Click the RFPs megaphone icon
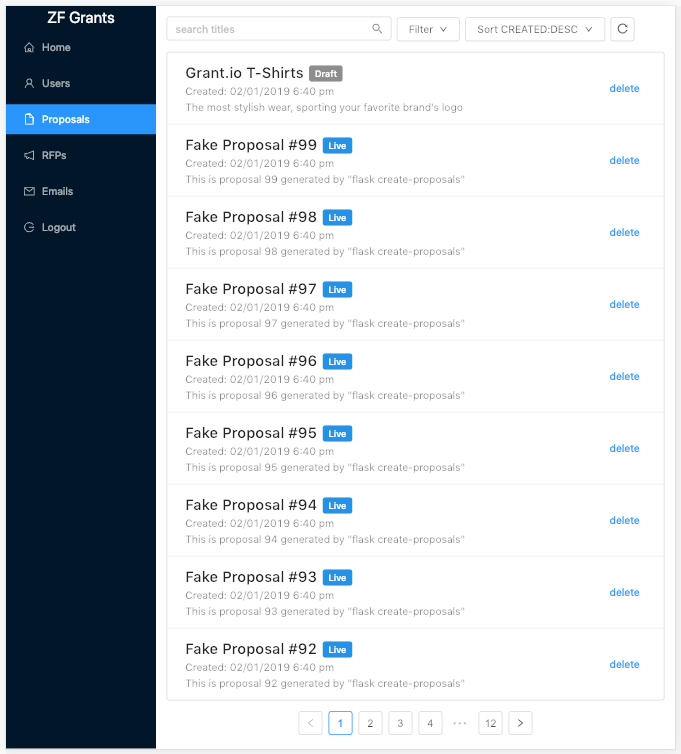681x754 pixels. 29,155
